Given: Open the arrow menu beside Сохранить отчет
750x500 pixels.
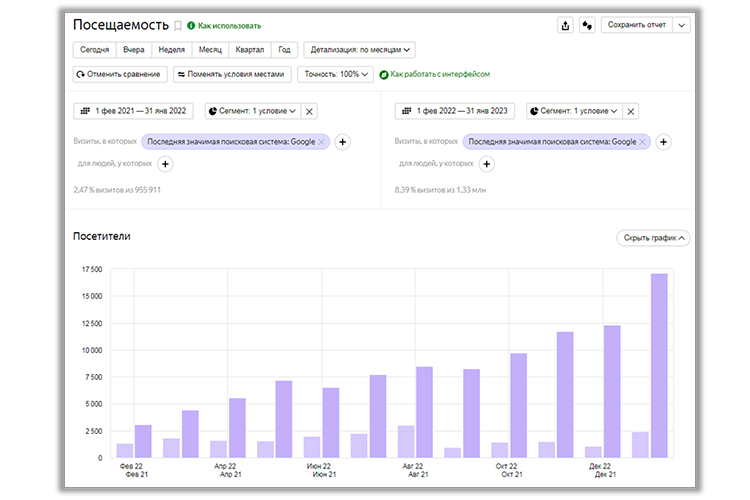Looking at the screenshot, I should click(682, 25).
